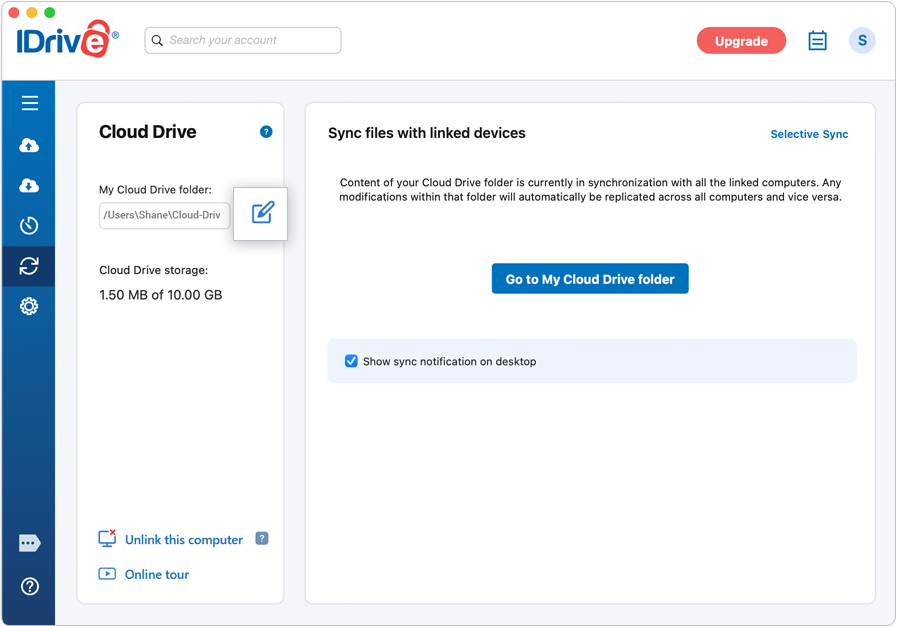Click the Show sync notification on desktop label
Screen dimensions: 898x626
pyautogui.click(x=450, y=361)
